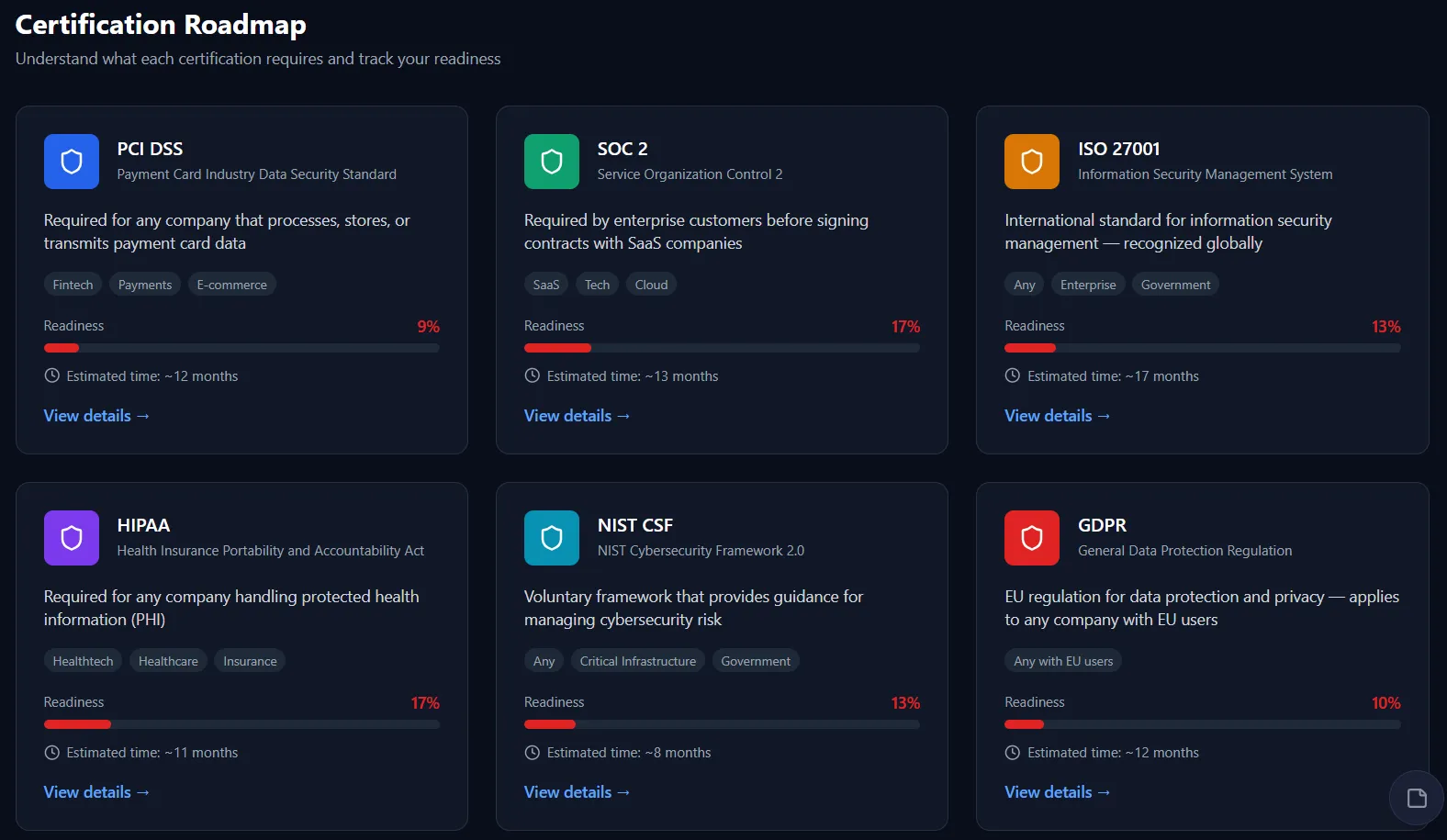Click the Certification Roadmap heading
Image resolution: width=1447 pixels, height=840 pixels.
(161, 25)
